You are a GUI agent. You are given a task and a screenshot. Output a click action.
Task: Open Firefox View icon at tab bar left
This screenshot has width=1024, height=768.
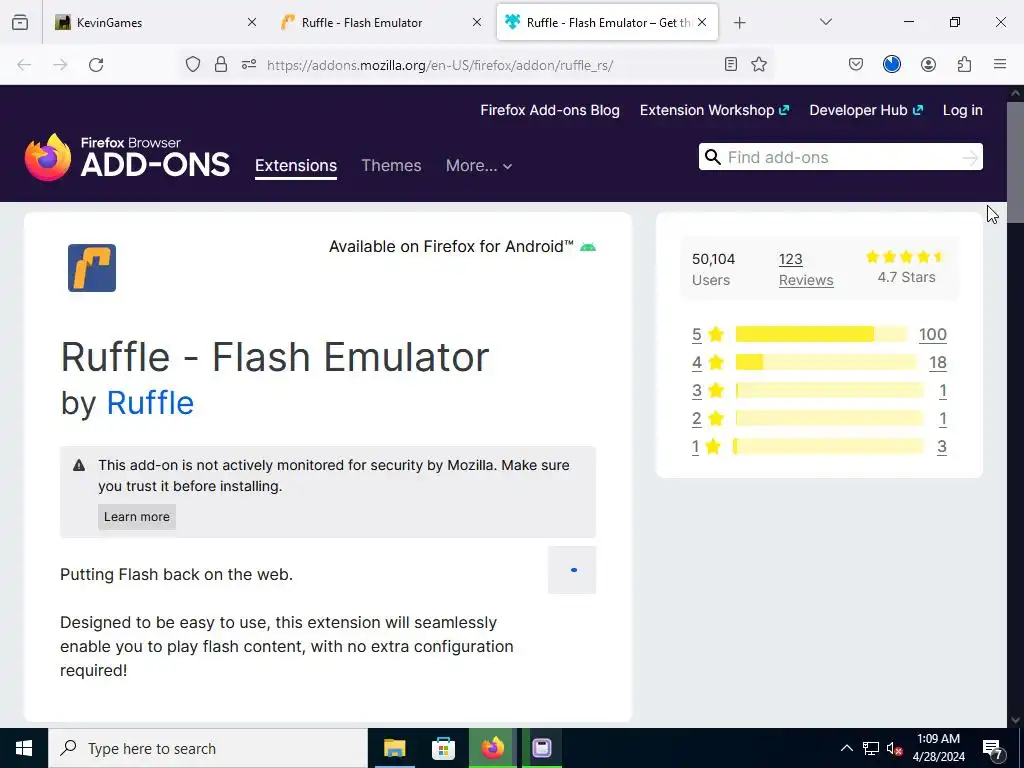click(x=20, y=22)
